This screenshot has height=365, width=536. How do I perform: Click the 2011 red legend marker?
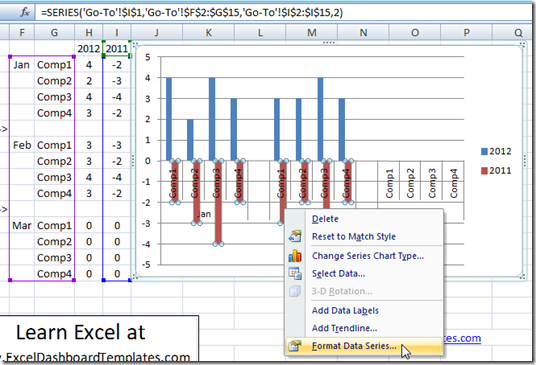(x=484, y=171)
